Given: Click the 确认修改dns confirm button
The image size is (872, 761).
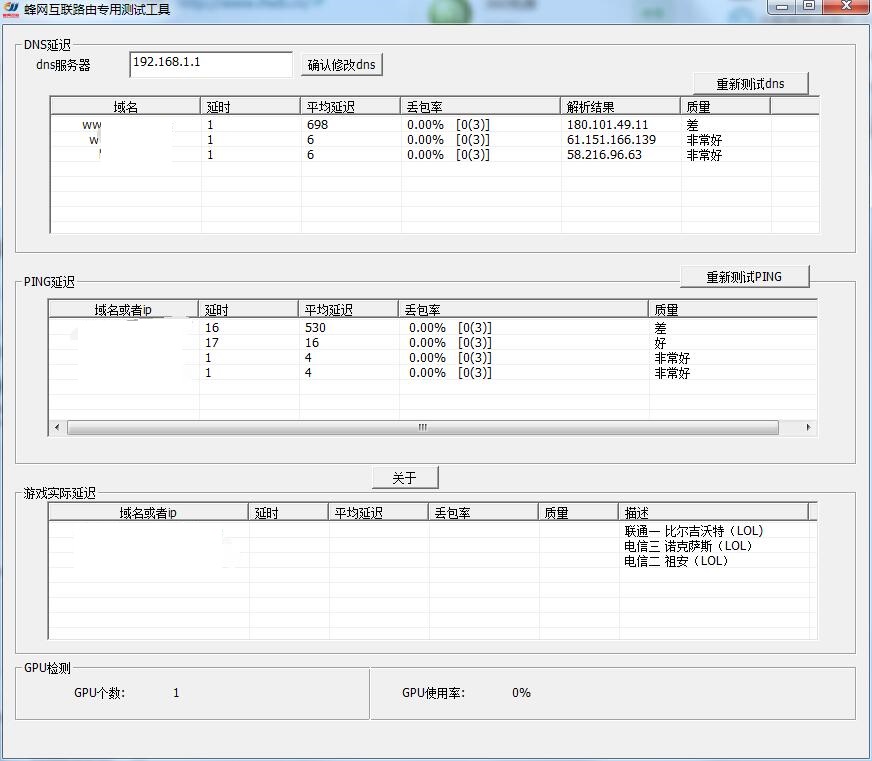Looking at the screenshot, I should [340, 63].
